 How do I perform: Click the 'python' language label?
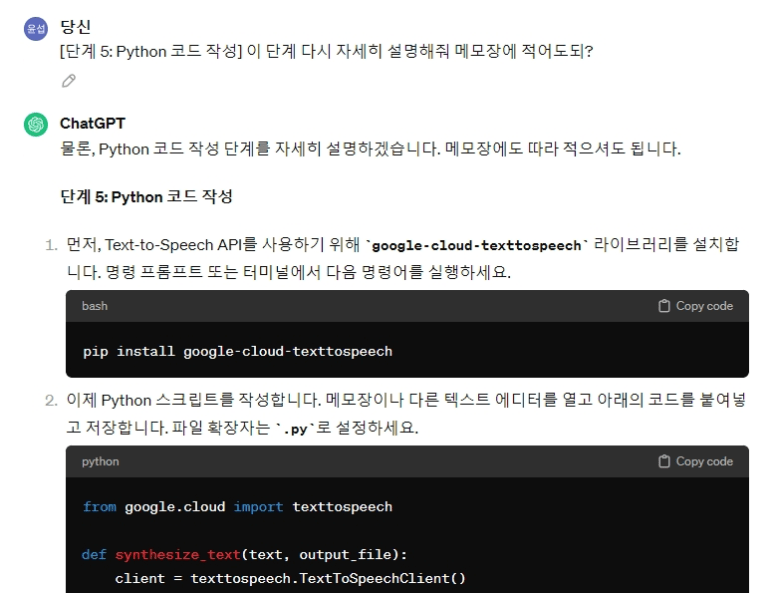(101, 462)
